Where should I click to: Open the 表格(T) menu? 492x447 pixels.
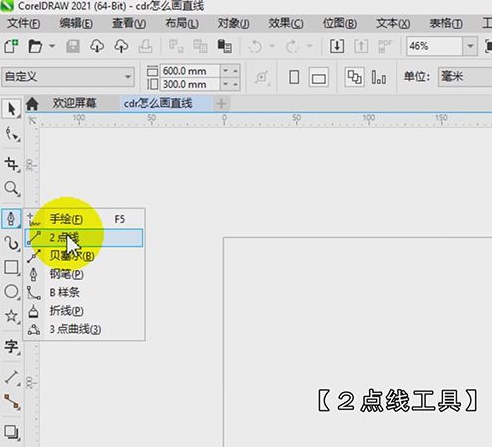tap(446, 23)
